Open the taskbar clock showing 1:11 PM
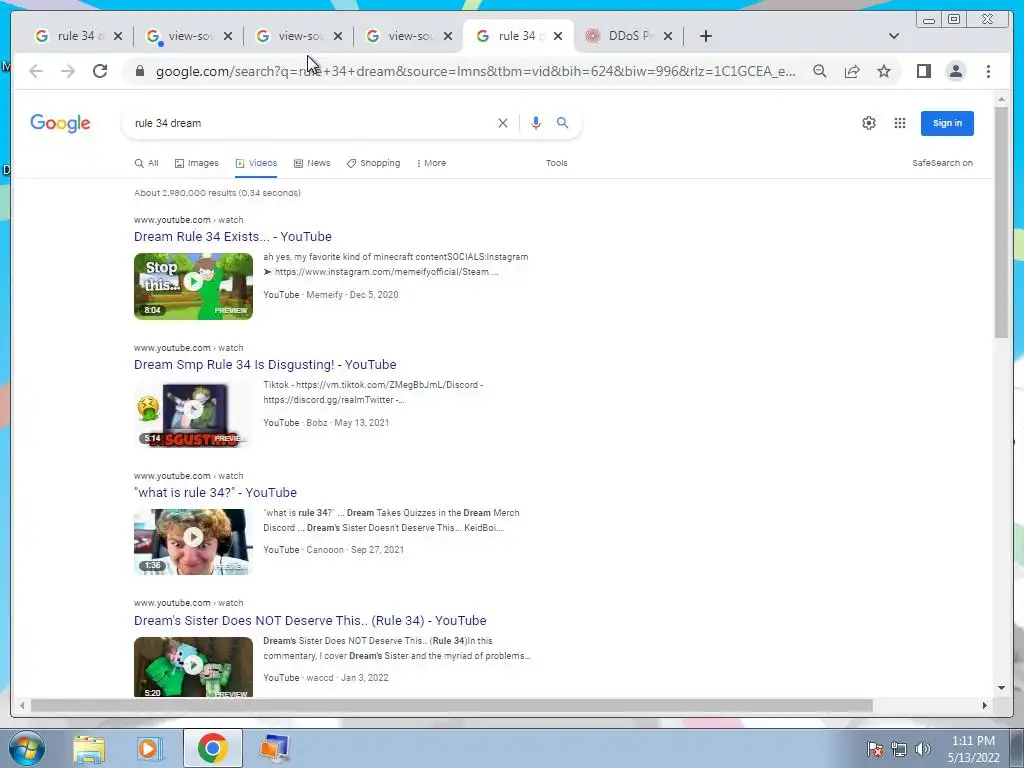The image size is (1024, 768). [x=973, y=749]
